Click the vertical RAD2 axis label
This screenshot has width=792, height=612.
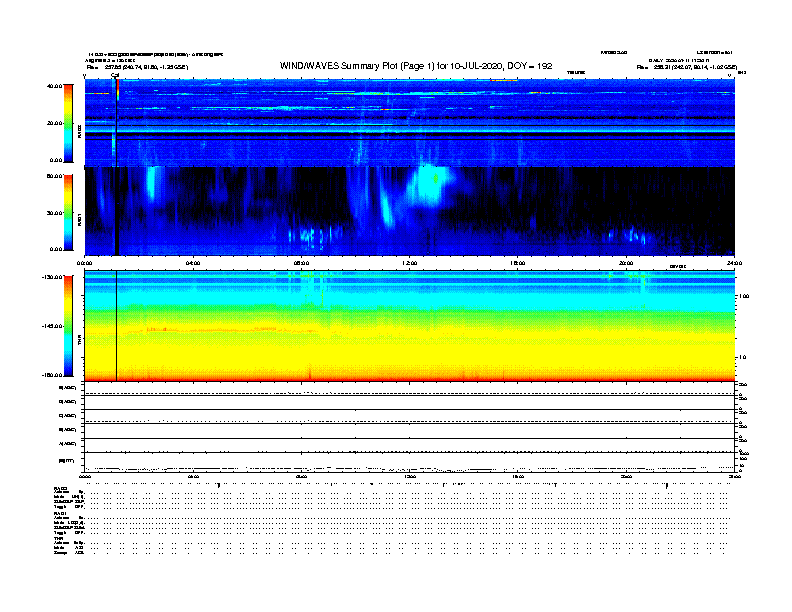(79, 131)
